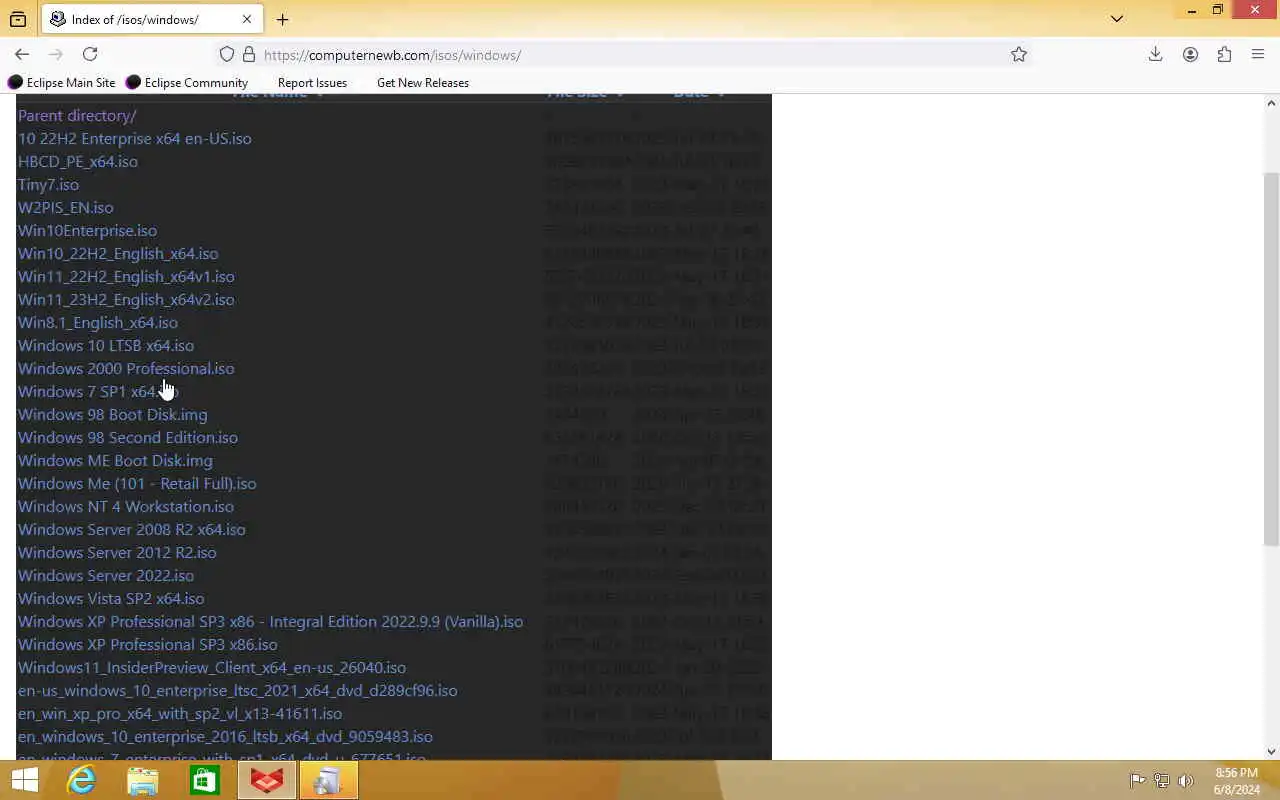Image resolution: width=1280 pixels, height=800 pixels.
Task: Download XP SP3 Integral Edition (Vanilla).iso
Action: [270, 621]
